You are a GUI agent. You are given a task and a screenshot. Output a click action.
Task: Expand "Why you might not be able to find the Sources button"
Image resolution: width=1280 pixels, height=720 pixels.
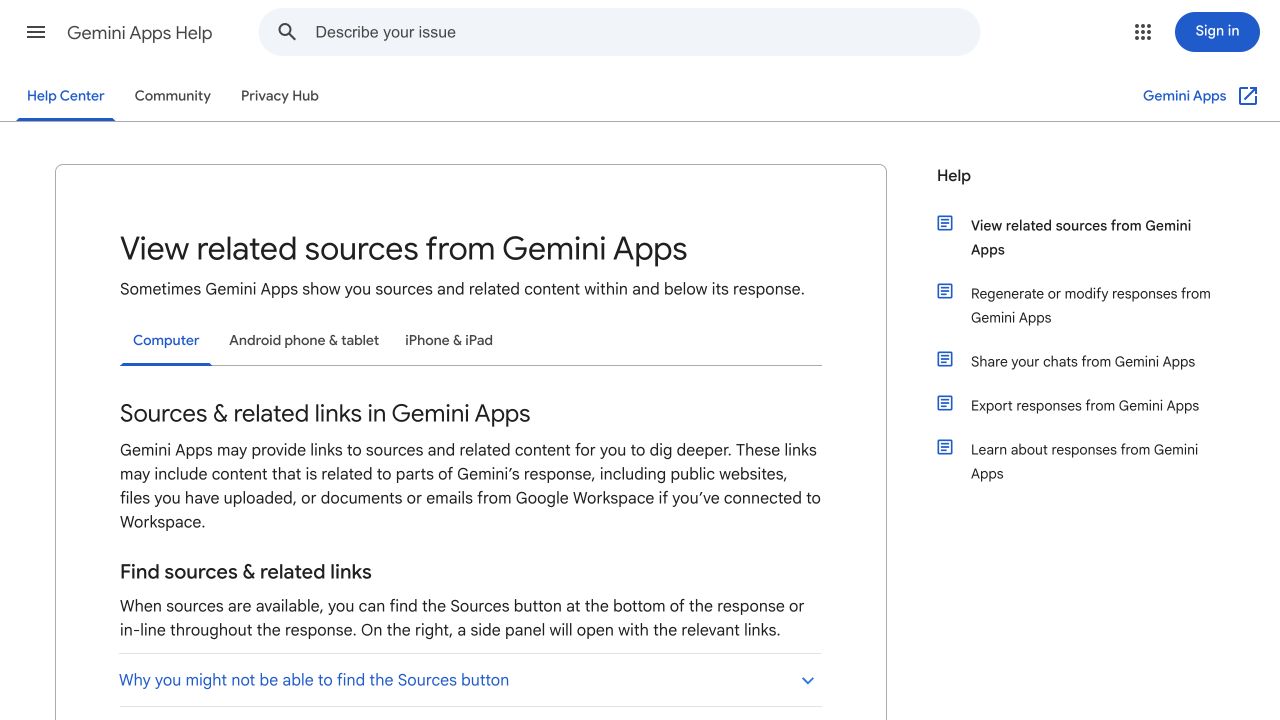(470, 680)
